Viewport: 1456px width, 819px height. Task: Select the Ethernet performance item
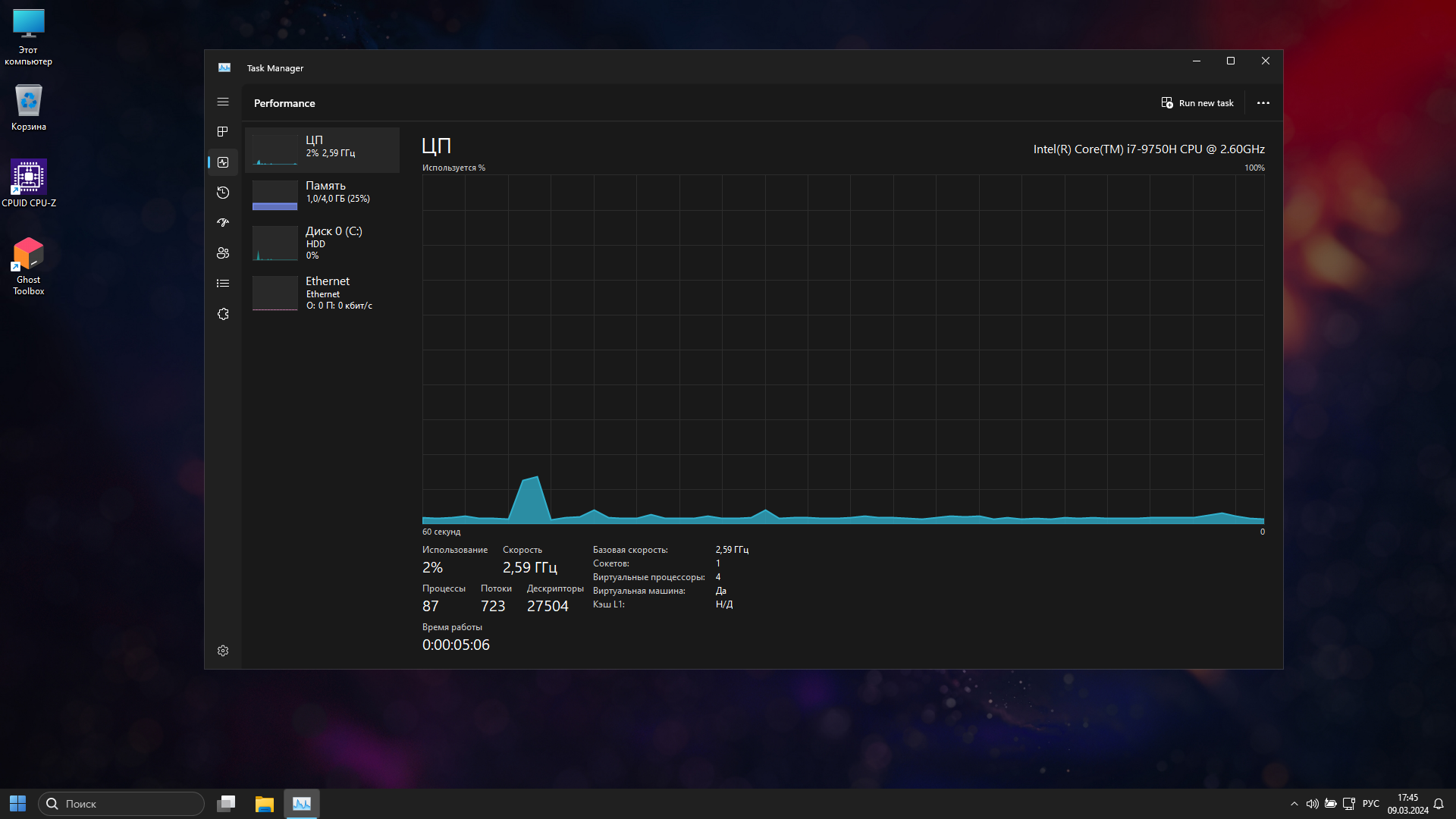tap(322, 293)
